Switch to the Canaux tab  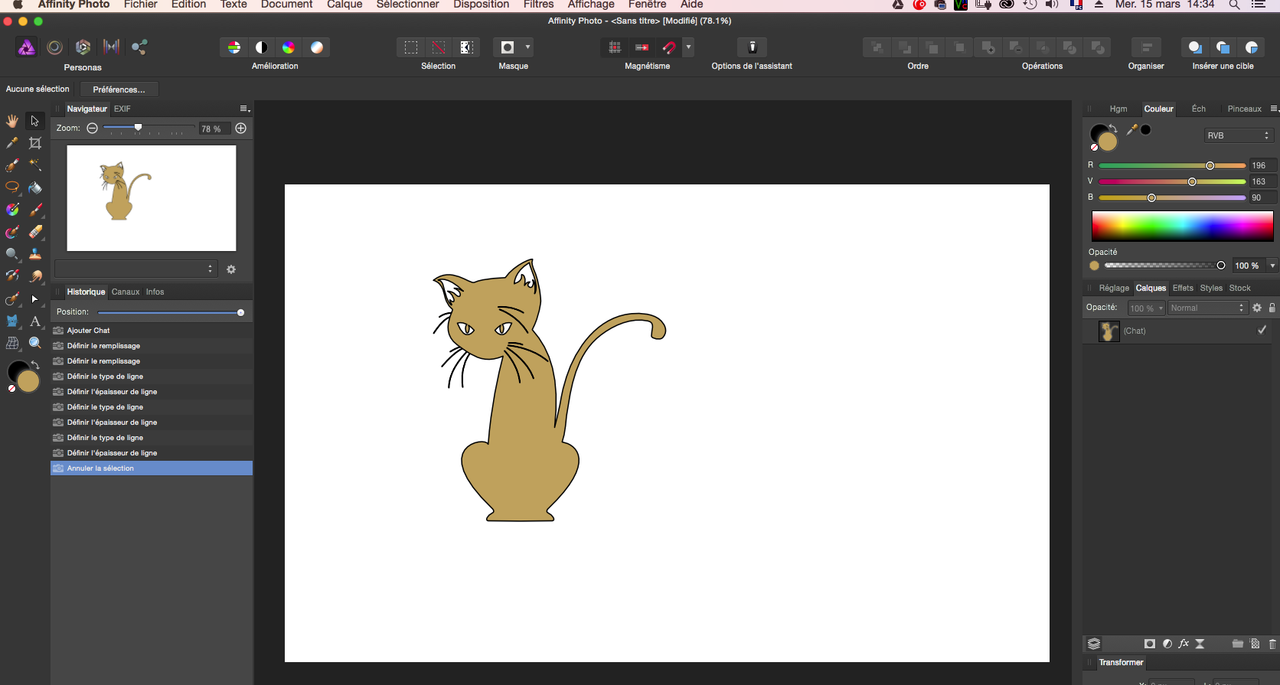coord(125,292)
